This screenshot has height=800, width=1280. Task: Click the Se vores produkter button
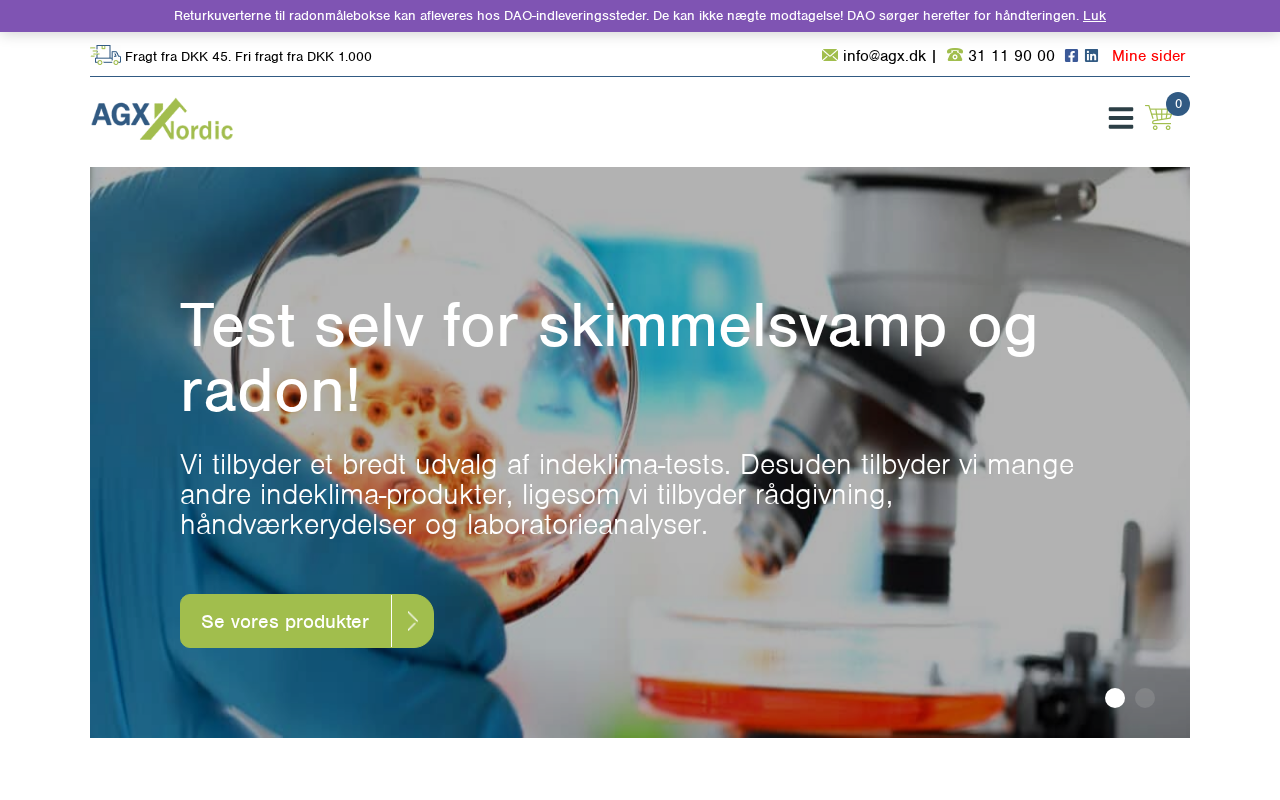[307, 621]
